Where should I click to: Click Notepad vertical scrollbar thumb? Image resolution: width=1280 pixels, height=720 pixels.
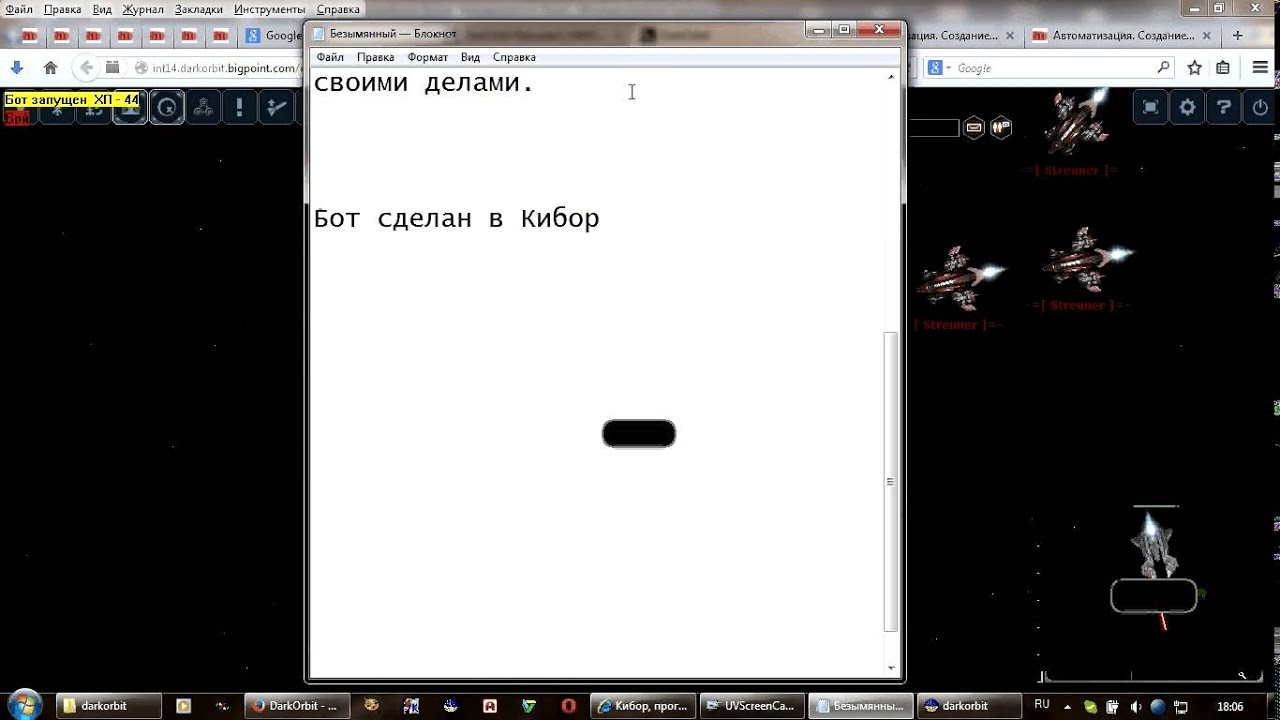(x=891, y=482)
